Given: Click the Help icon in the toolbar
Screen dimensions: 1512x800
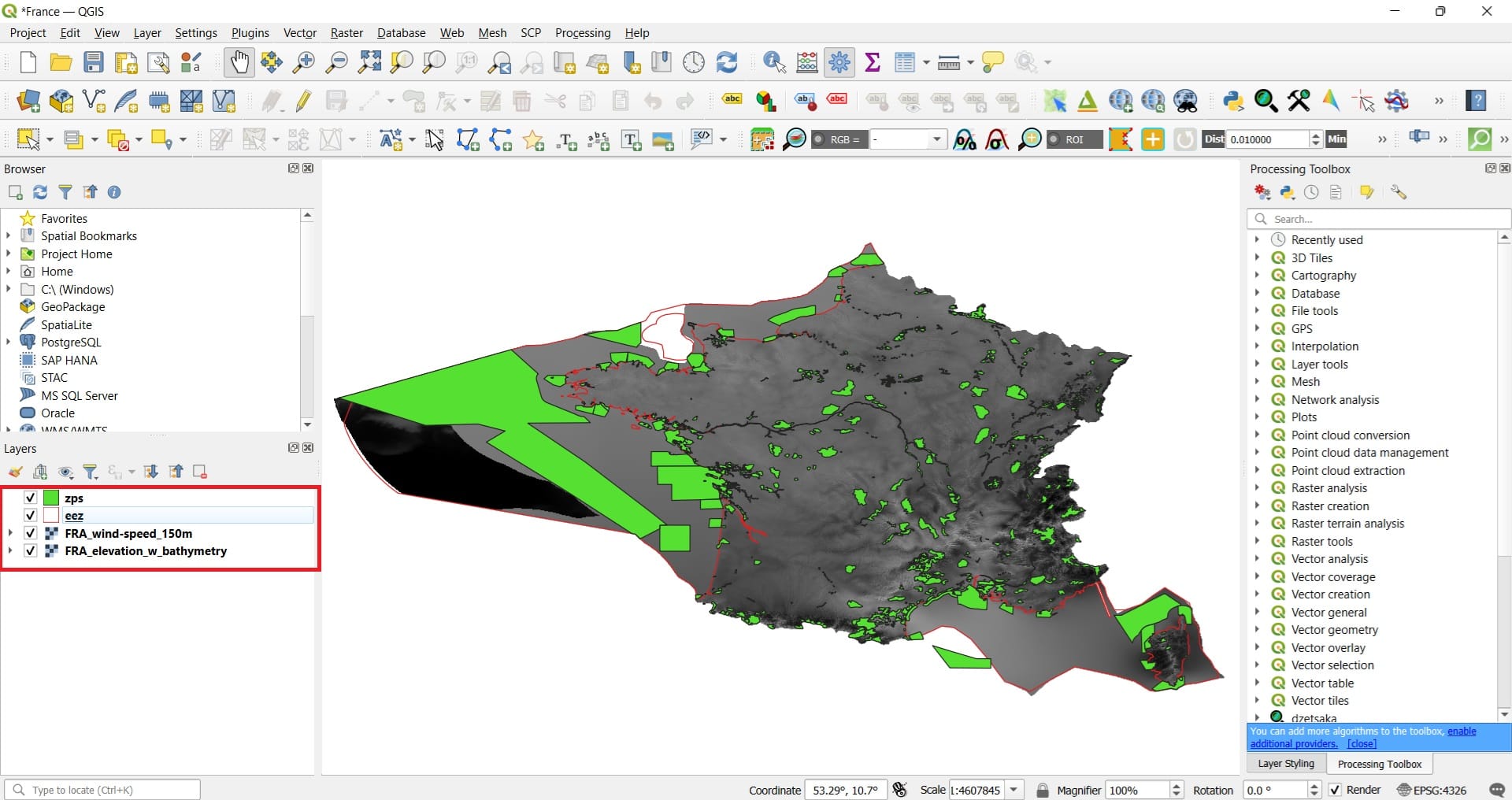Looking at the screenshot, I should click(1476, 101).
